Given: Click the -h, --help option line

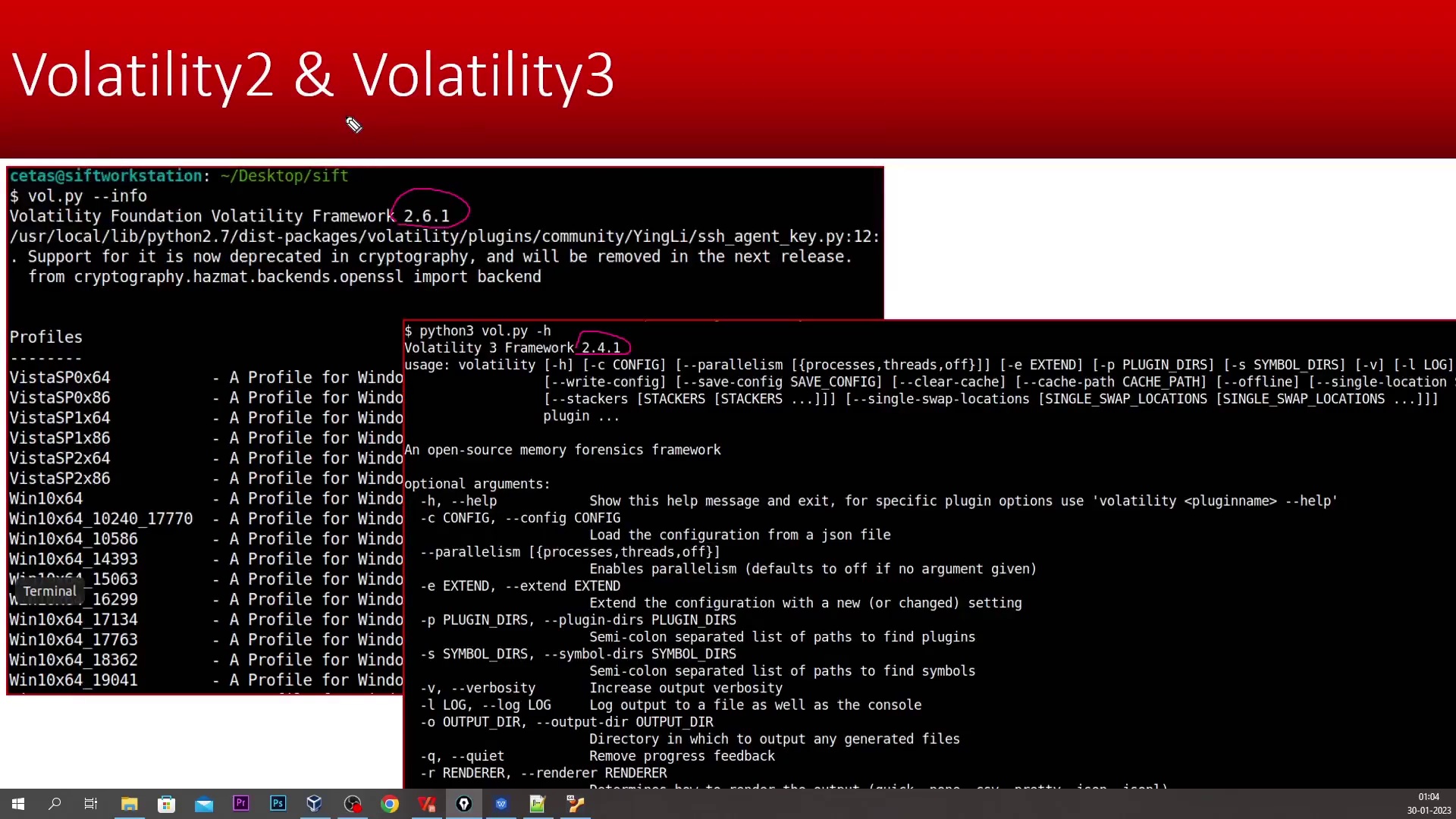Looking at the screenshot, I should [879, 501].
